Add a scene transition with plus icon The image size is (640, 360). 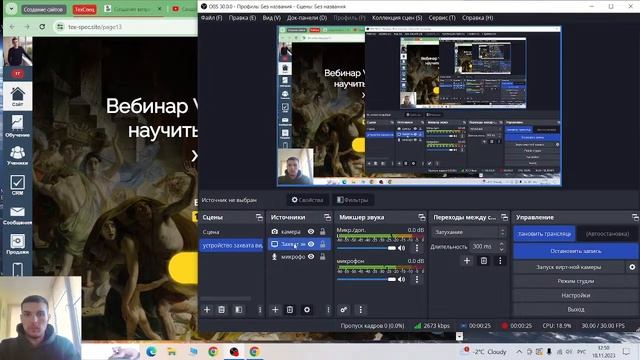click(x=467, y=260)
